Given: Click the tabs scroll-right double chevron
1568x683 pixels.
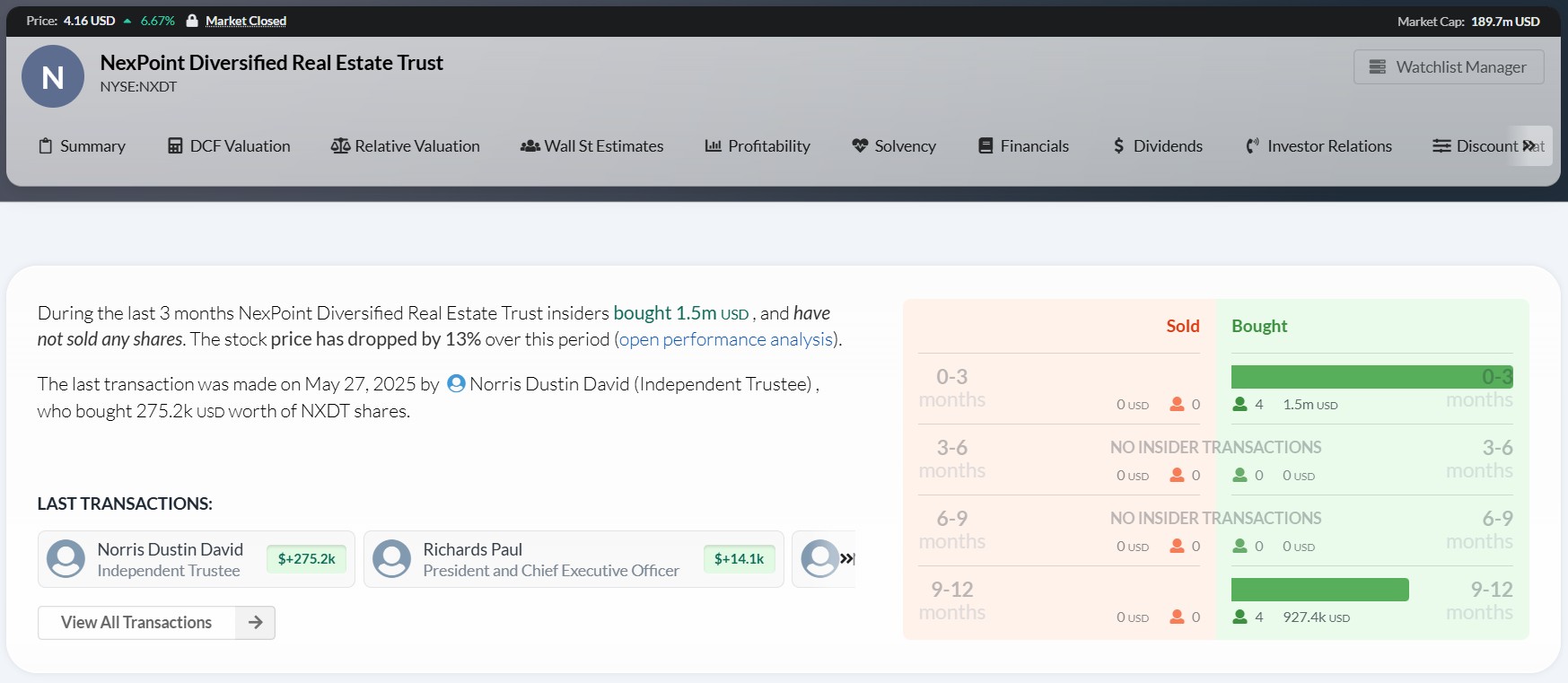Looking at the screenshot, I should (1529, 145).
